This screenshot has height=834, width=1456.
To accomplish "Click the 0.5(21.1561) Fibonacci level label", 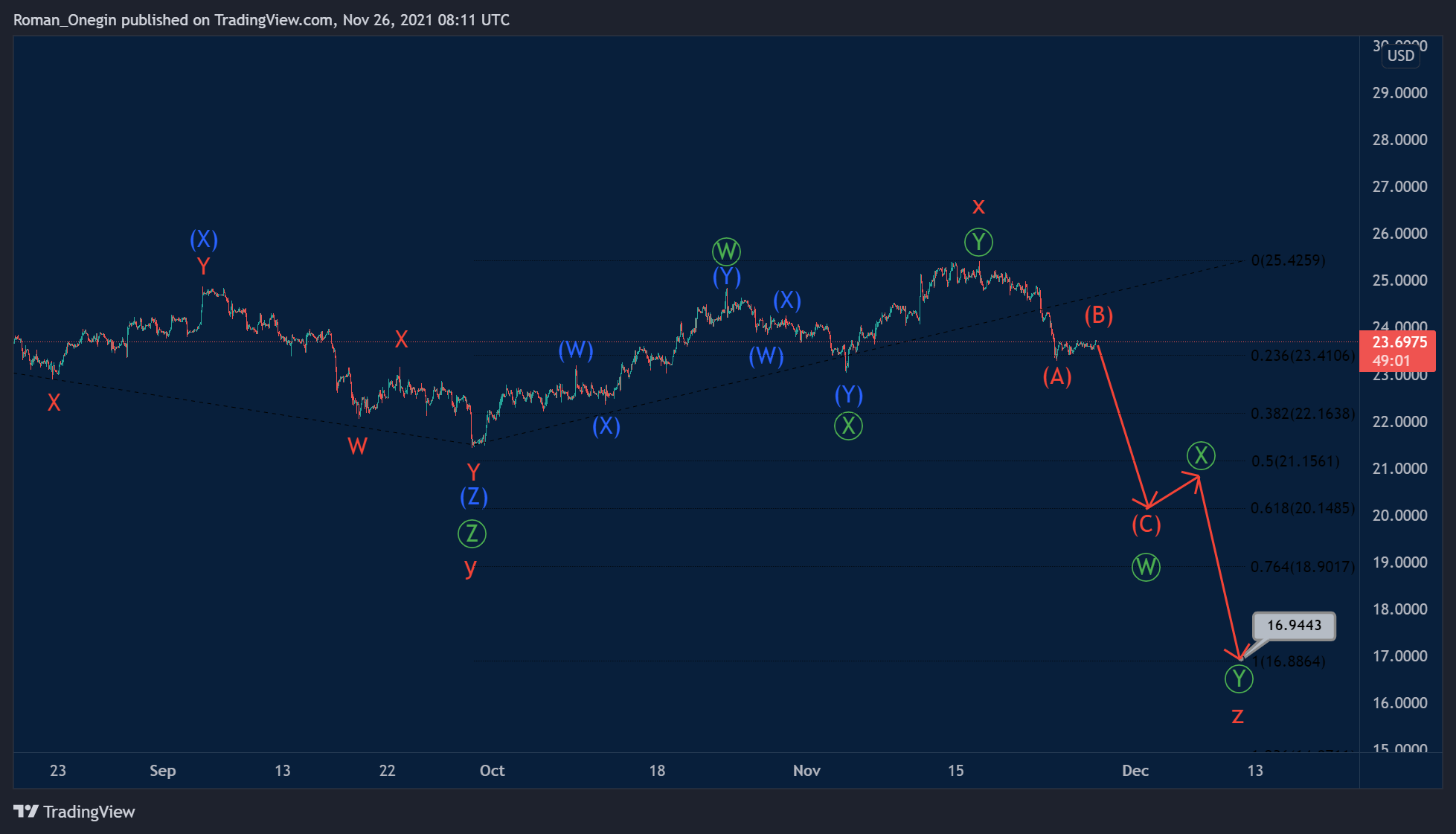I will coord(1295,461).
